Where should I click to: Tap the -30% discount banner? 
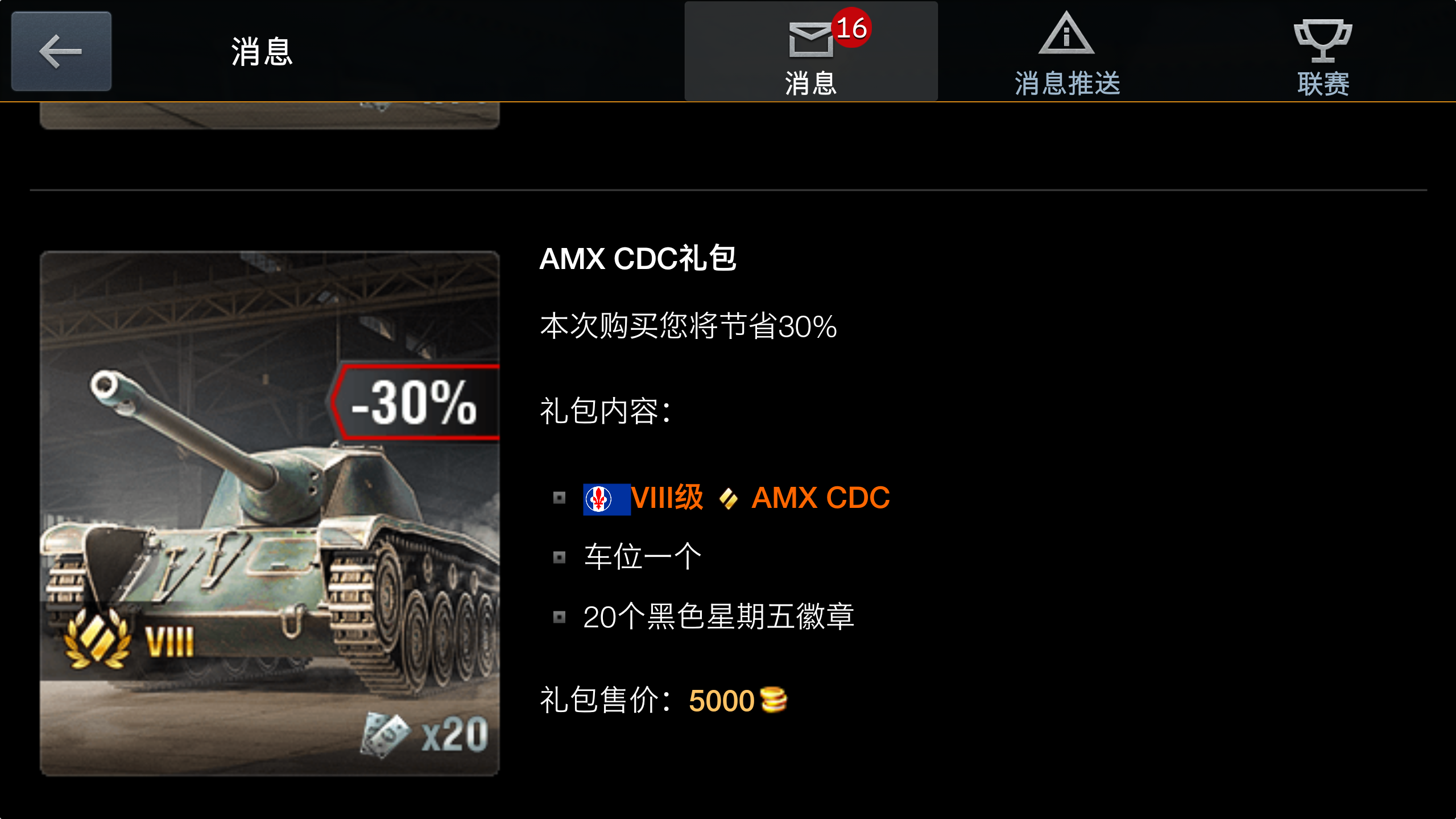(415, 402)
